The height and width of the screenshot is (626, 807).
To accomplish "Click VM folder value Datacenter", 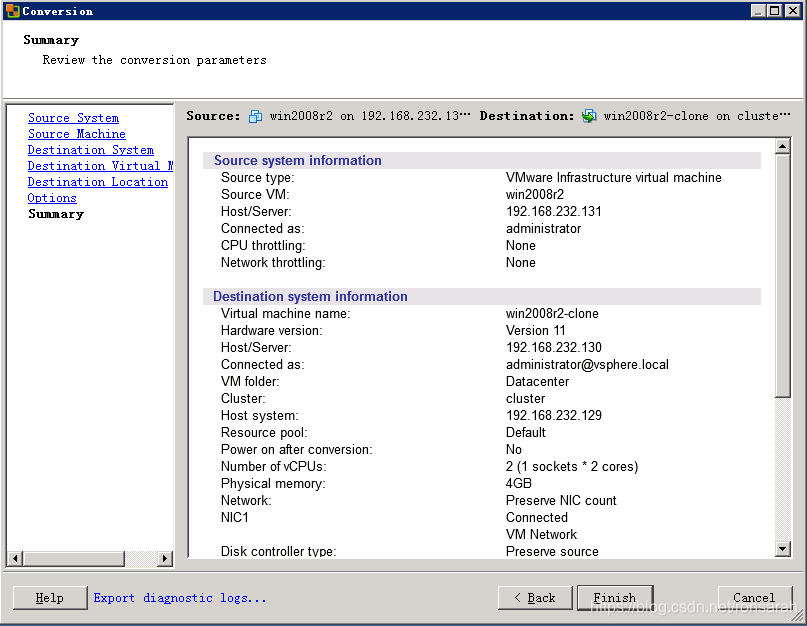I will (537, 381).
